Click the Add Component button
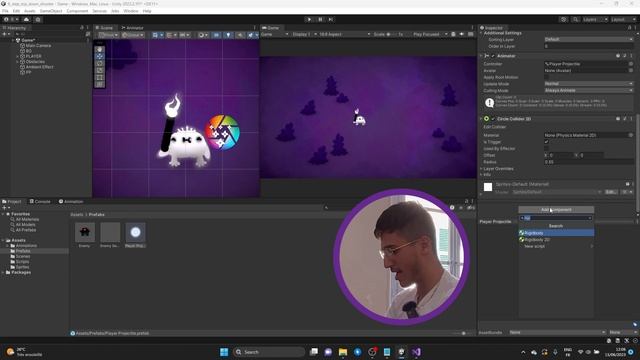This screenshot has height=360, width=640. coord(556,210)
